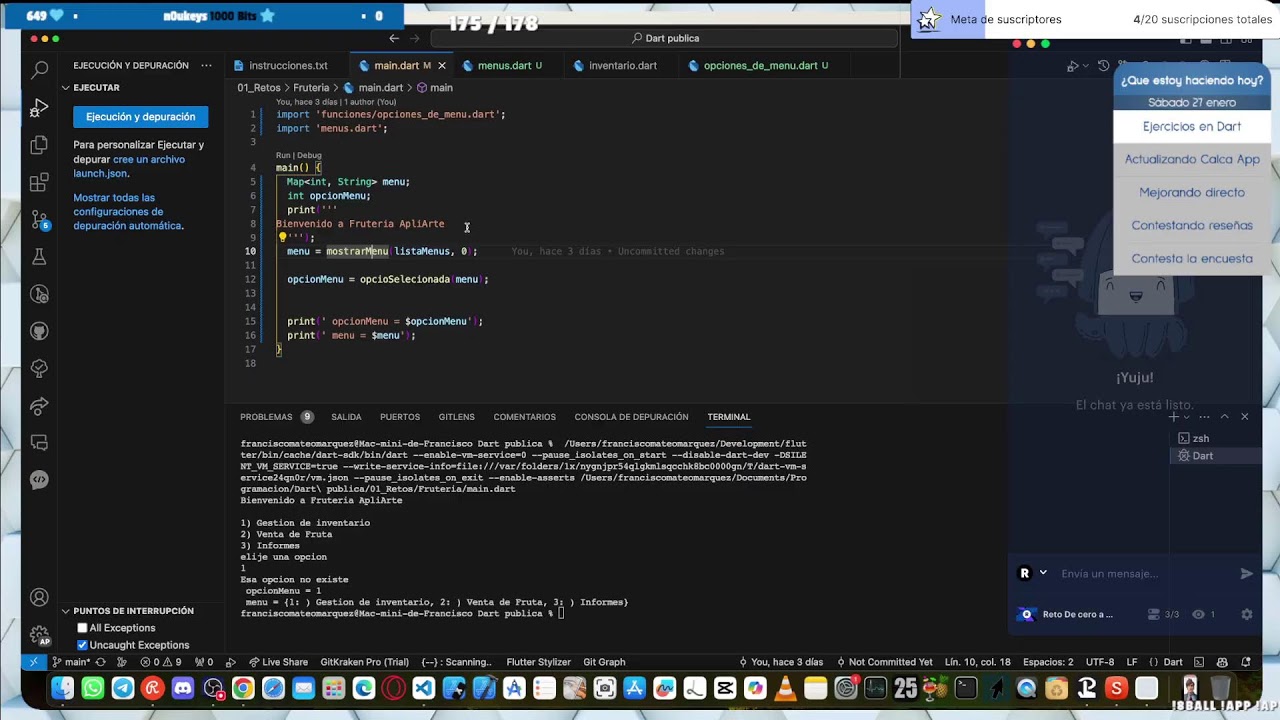Click the main symbol in breadcrumb

pos(434,88)
